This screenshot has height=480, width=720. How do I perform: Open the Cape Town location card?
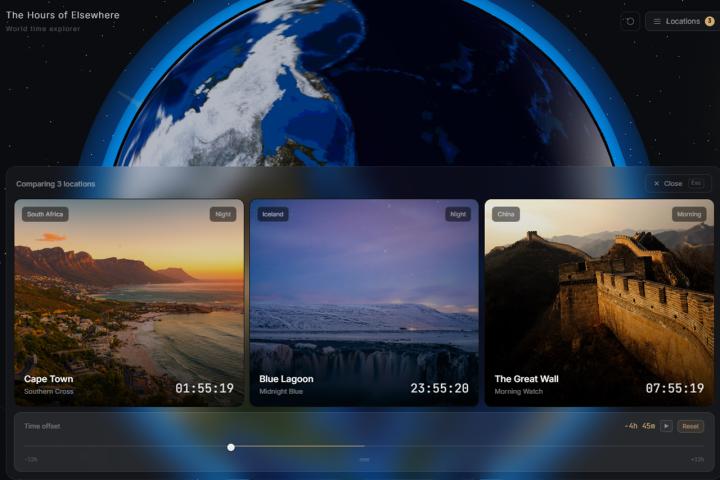pyautogui.click(x=129, y=303)
